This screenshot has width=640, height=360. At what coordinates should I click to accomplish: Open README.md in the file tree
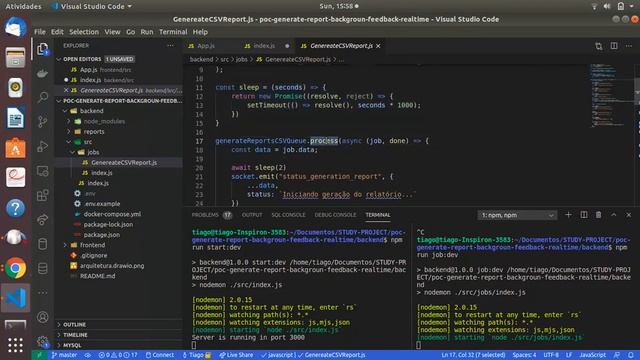point(97,276)
